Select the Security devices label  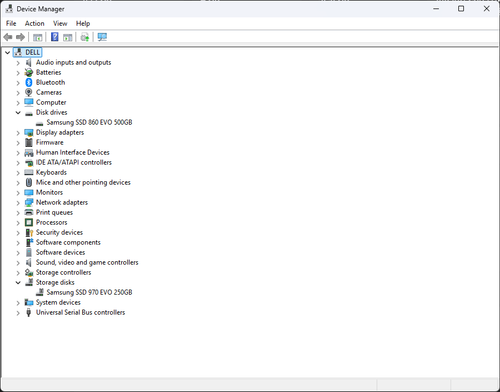click(x=59, y=232)
